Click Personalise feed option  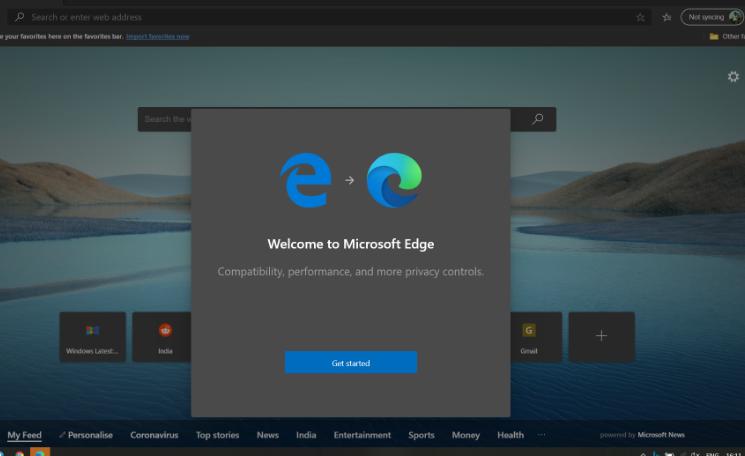tap(86, 435)
